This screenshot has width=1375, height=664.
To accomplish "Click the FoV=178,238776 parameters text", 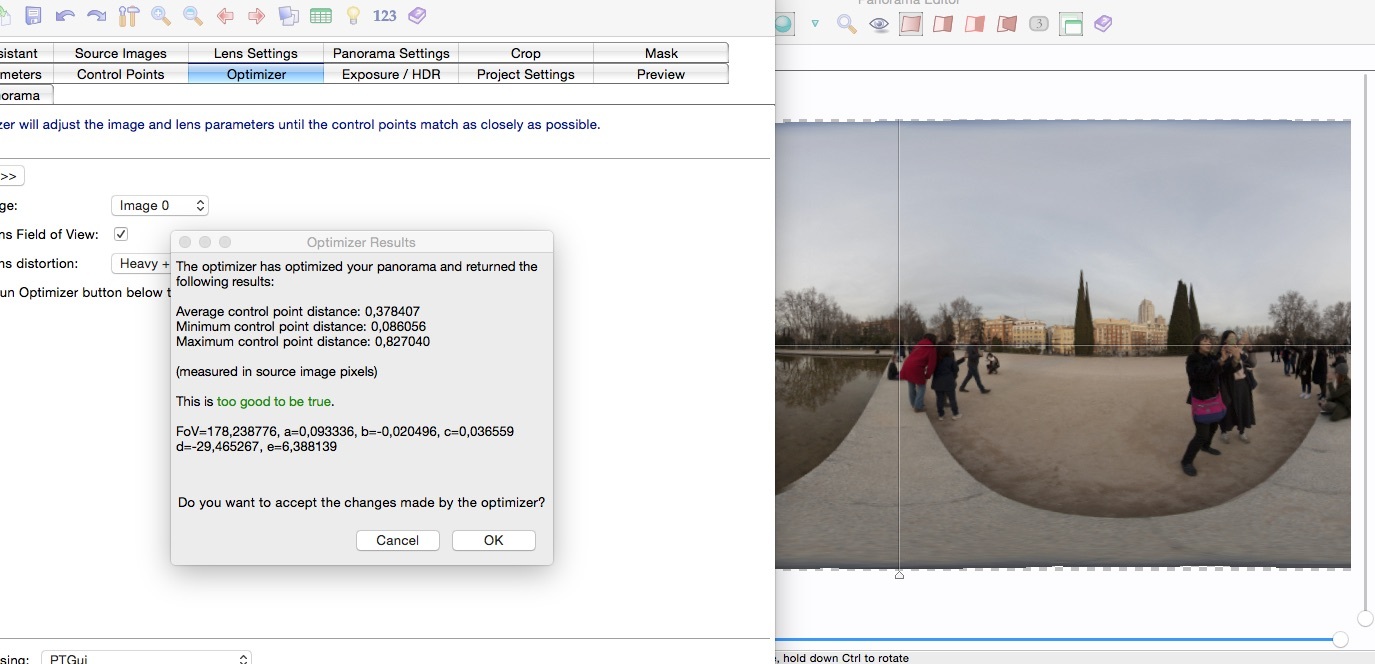I will 345,439.
